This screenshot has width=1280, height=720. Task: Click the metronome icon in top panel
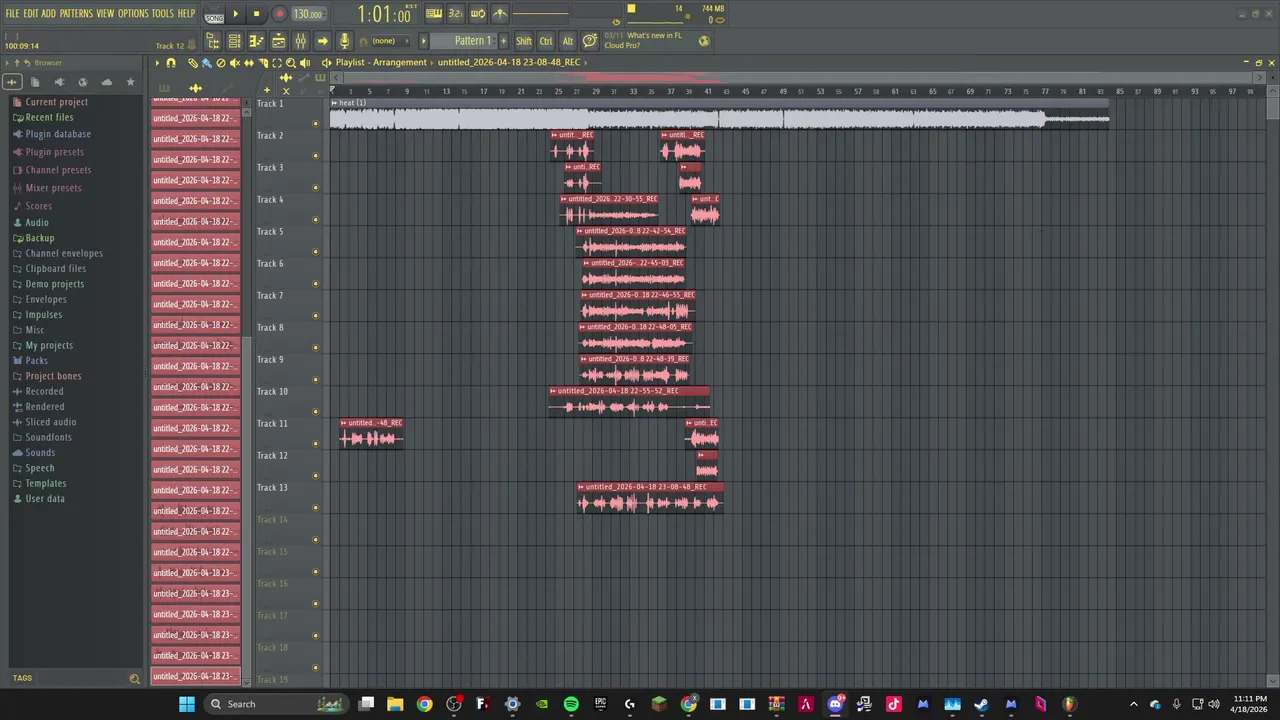tap(500, 14)
